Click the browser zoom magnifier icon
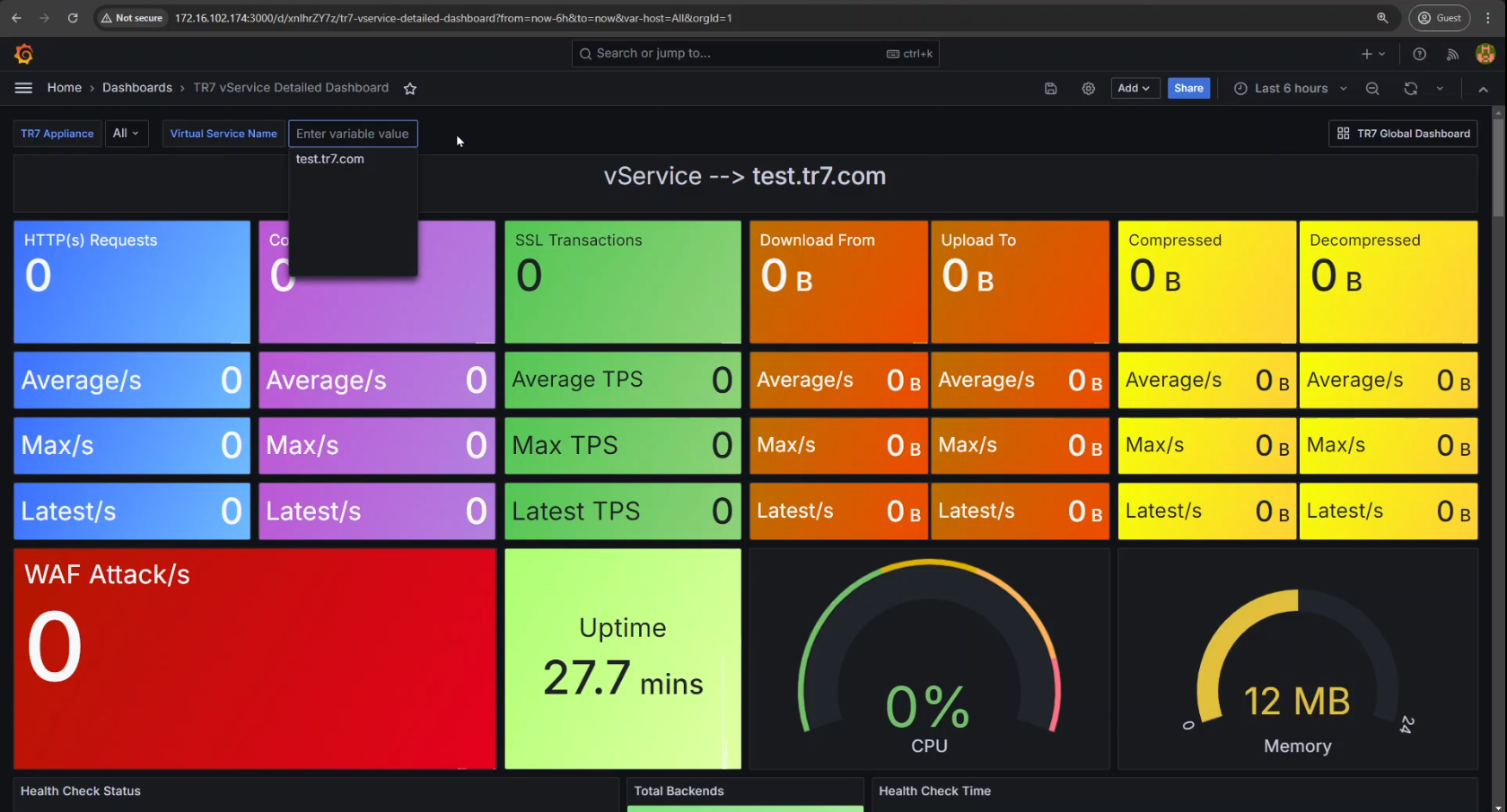The height and width of the screenshot is (812, 1507). tap(1382, 18)
